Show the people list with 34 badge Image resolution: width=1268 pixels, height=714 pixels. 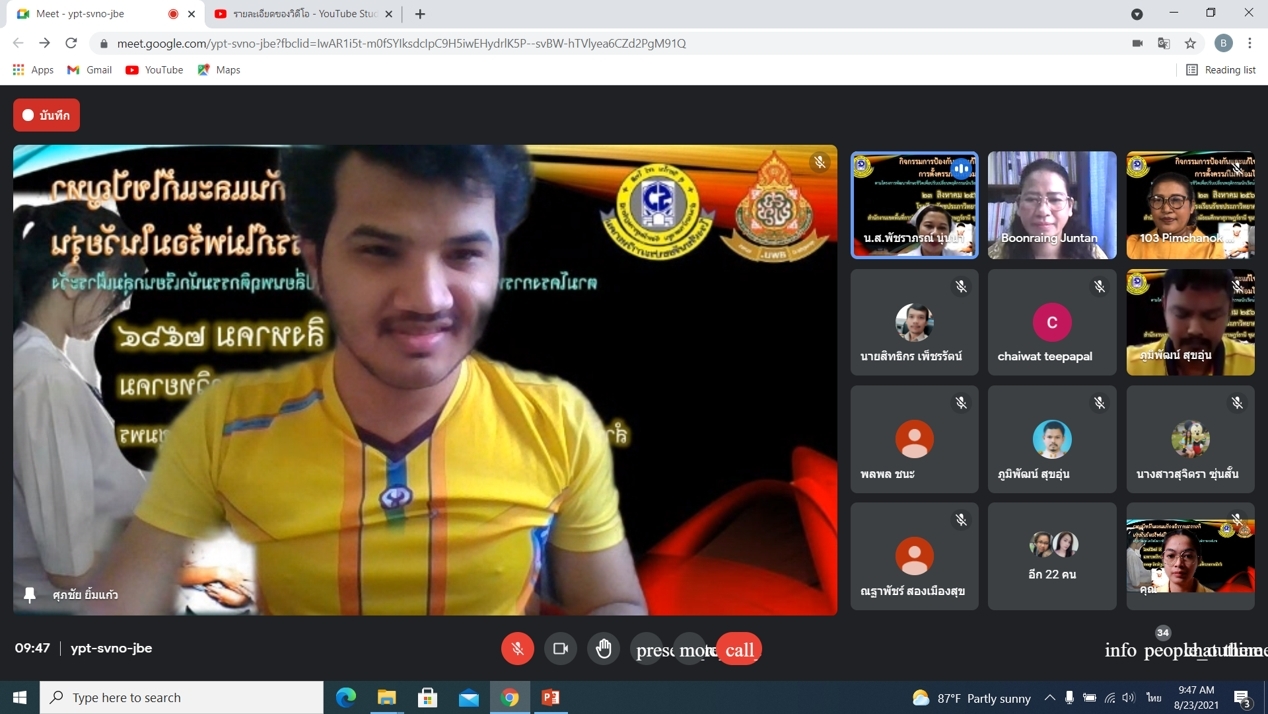pyautogui.click(x=1163, y=649)
